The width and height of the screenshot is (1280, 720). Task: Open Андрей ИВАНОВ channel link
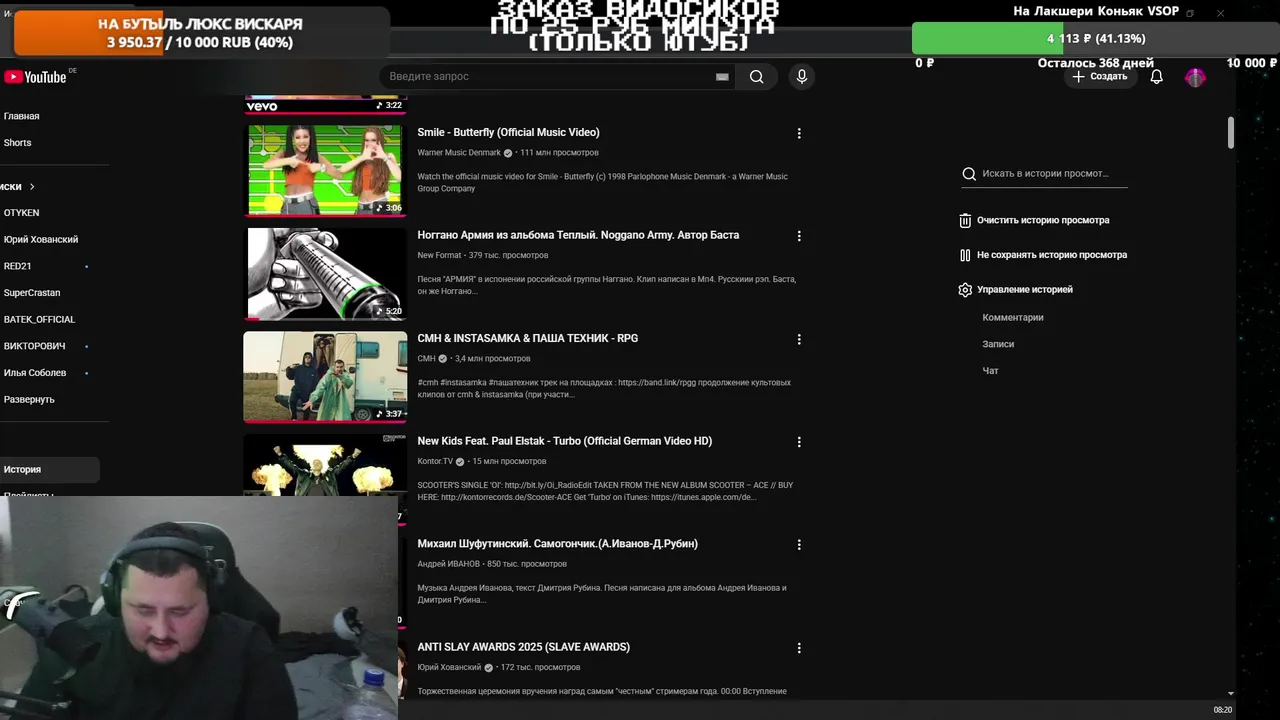(448, 565)
